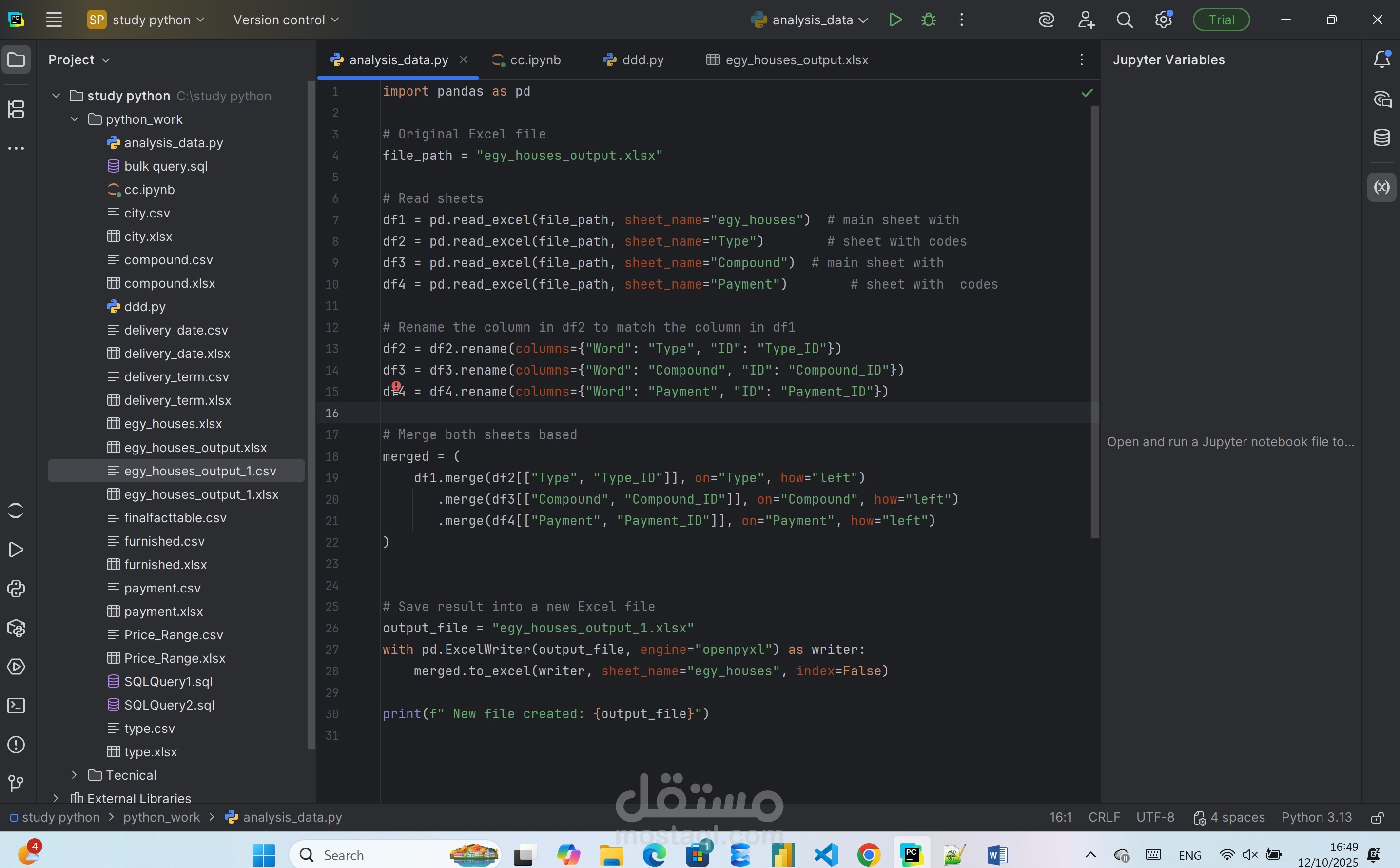This screenshot has width=1400, height=868.
Task: Toggle the Jupyter Variables panel button
Action: coord(1381,187)
